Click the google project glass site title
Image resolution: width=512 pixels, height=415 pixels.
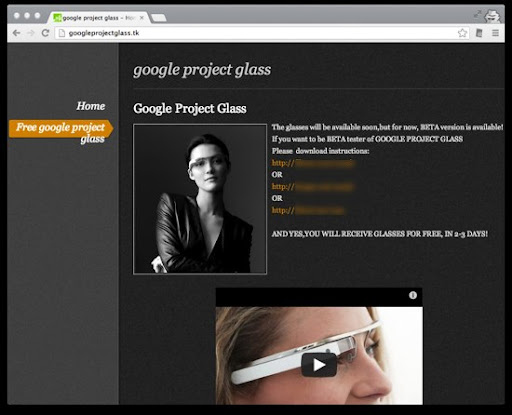[202, 70]
